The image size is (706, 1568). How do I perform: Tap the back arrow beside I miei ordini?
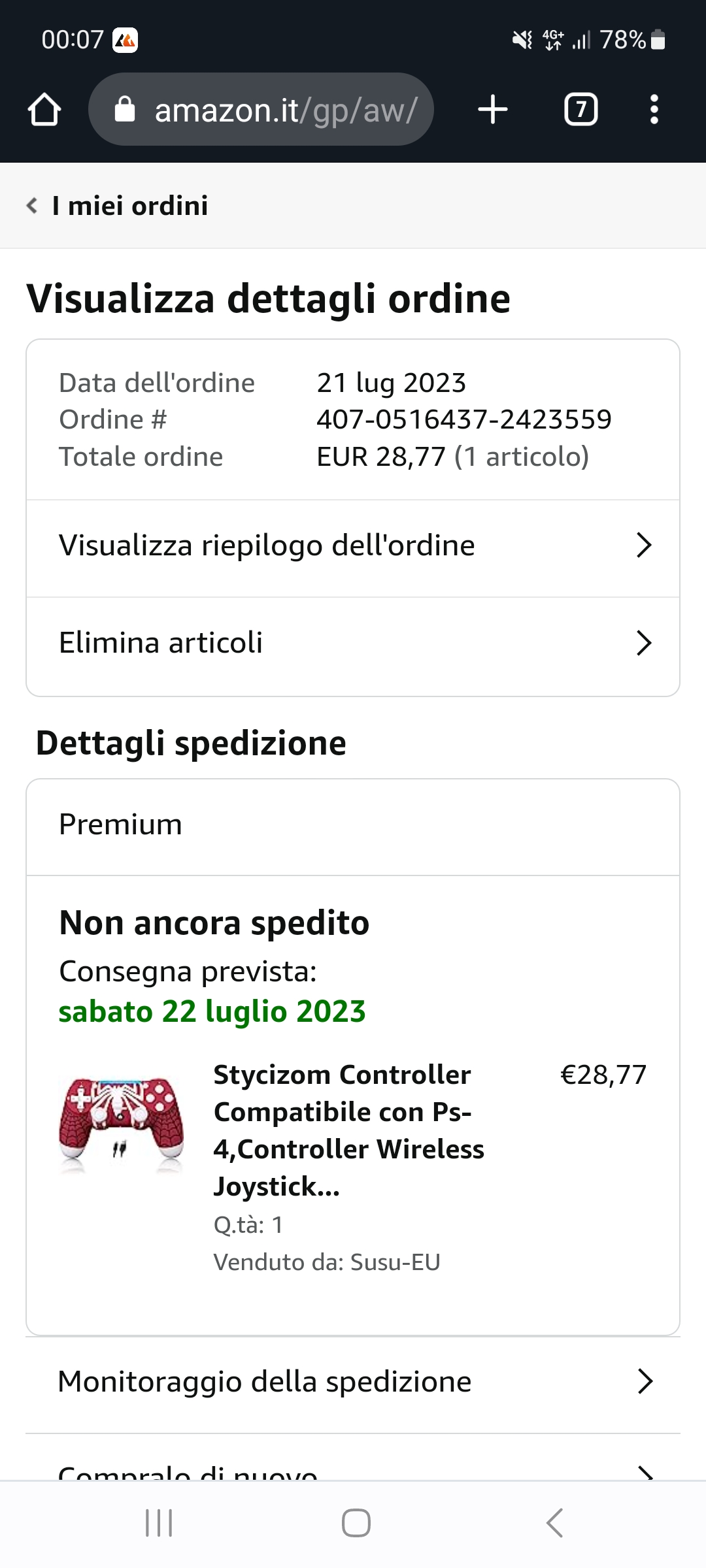[x=32, y=206]
